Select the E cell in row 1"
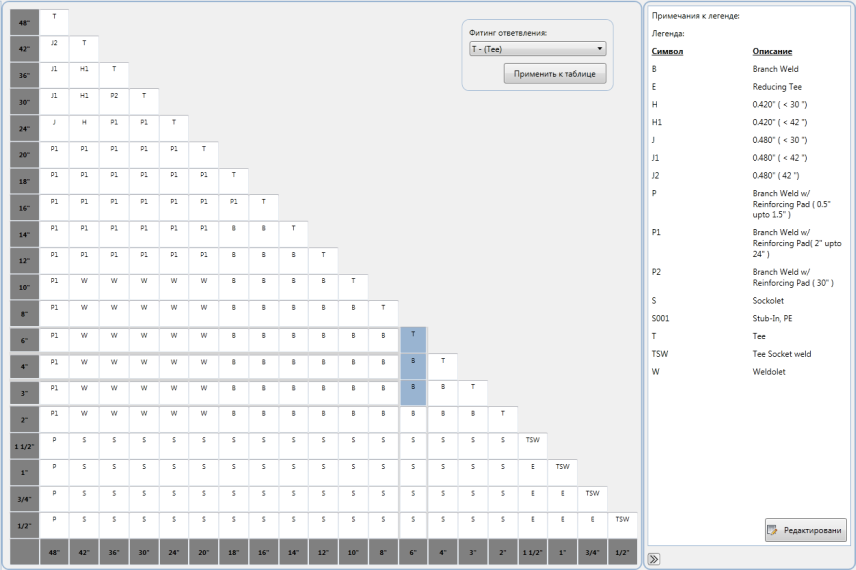 point(533,472)
